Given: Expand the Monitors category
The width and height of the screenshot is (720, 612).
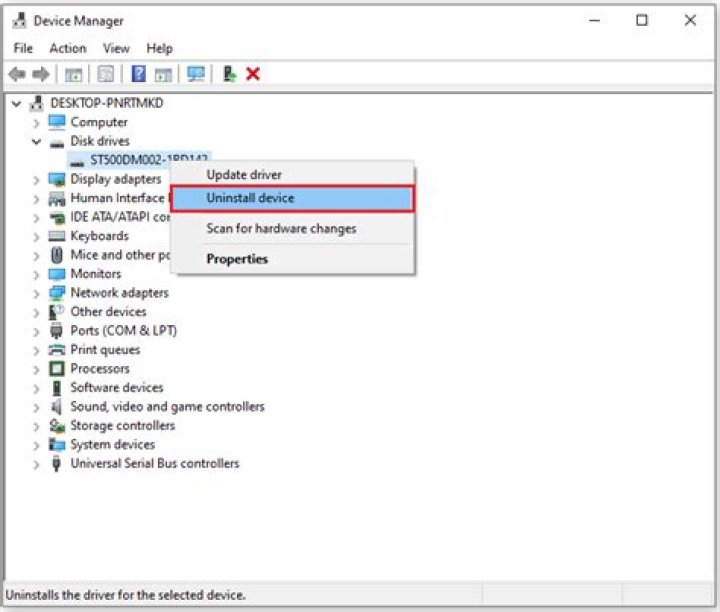Looking at the screenshot, I should pyautogui.click(x=36, y=275).
